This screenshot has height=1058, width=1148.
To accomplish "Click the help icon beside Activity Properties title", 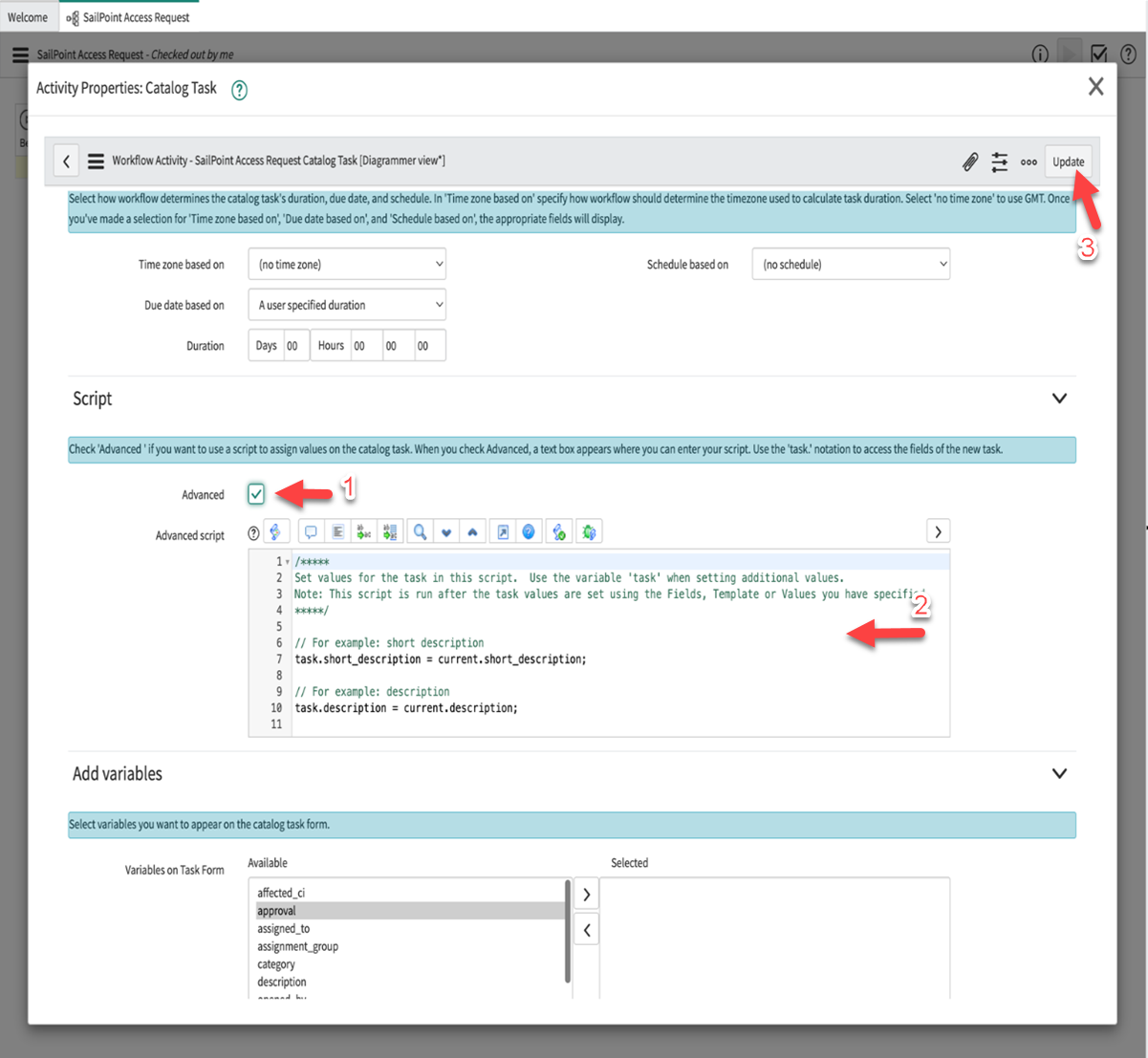I will coord(240,90).
